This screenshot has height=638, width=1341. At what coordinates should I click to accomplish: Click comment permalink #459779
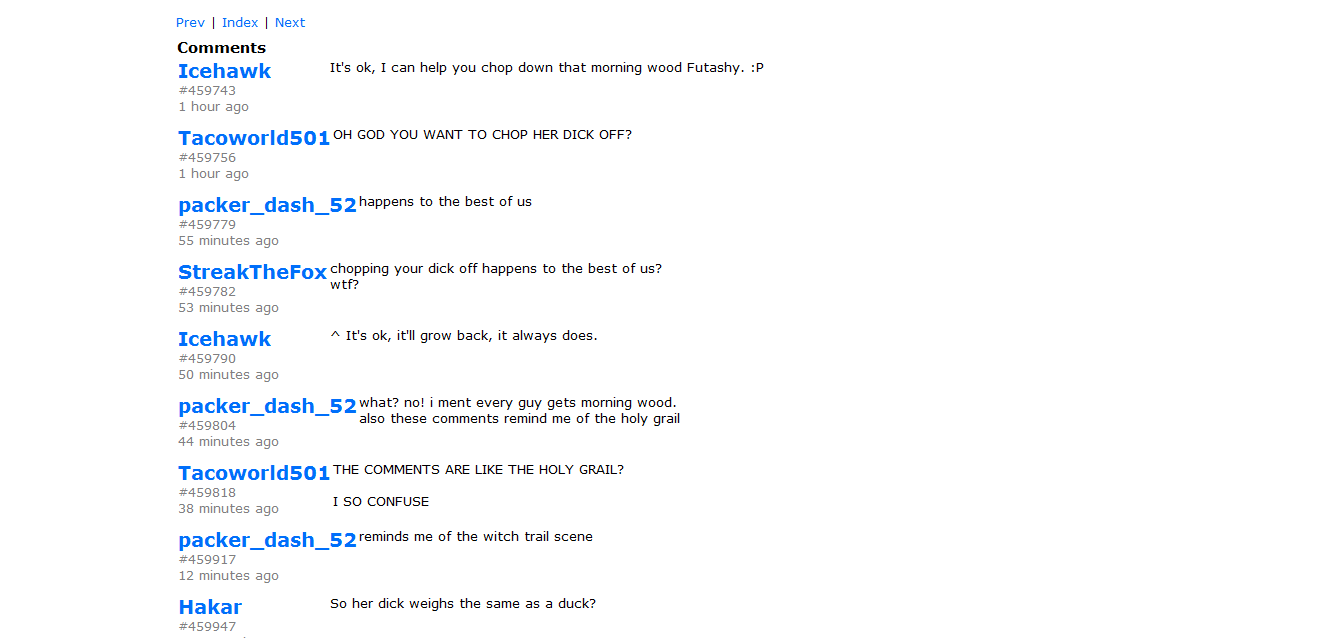207,225
